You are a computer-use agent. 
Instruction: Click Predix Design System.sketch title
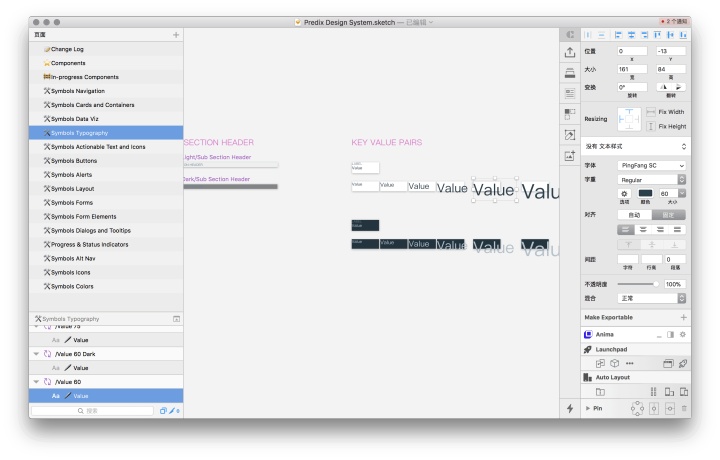(x=349, y=22)
